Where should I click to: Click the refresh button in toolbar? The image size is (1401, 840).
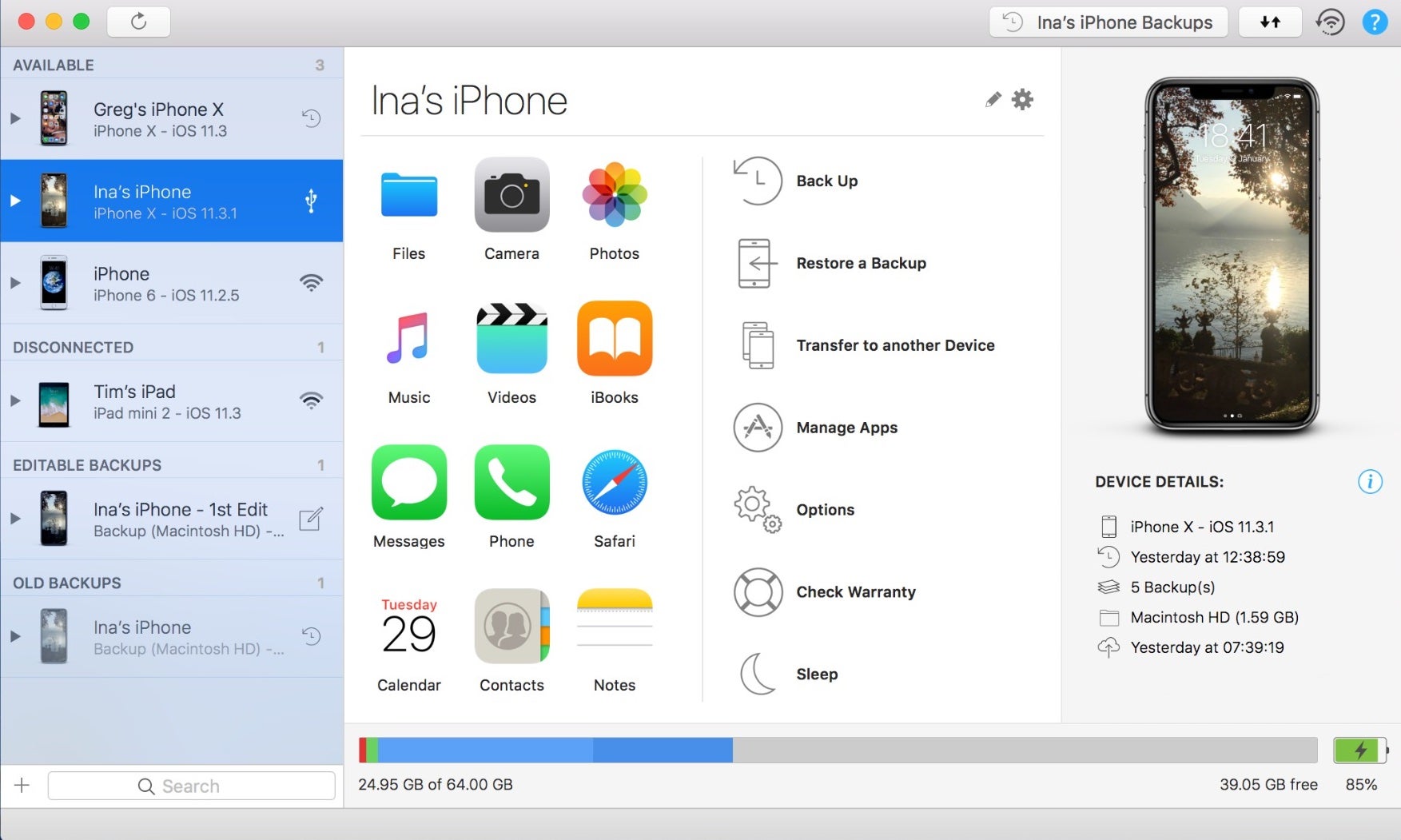pyautogui.click(x=138, y=22)
